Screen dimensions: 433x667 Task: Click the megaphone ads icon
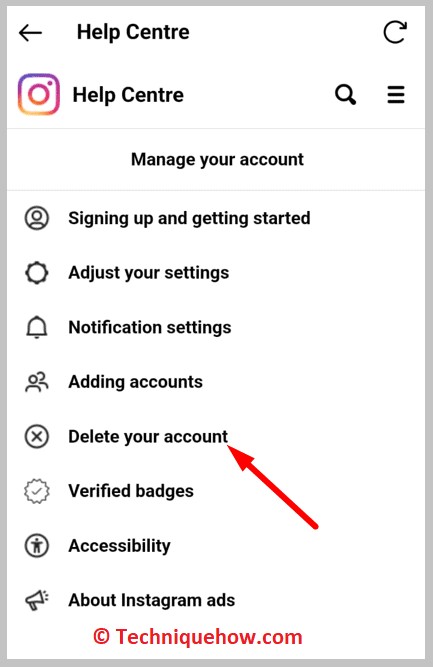[37, 600]
